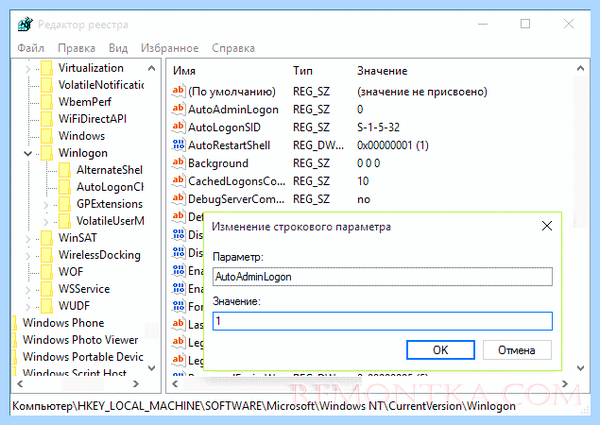Click the string icon of AutoLogonSID
The width and height of the screenshot is (600, 425).
click(178, 127)
